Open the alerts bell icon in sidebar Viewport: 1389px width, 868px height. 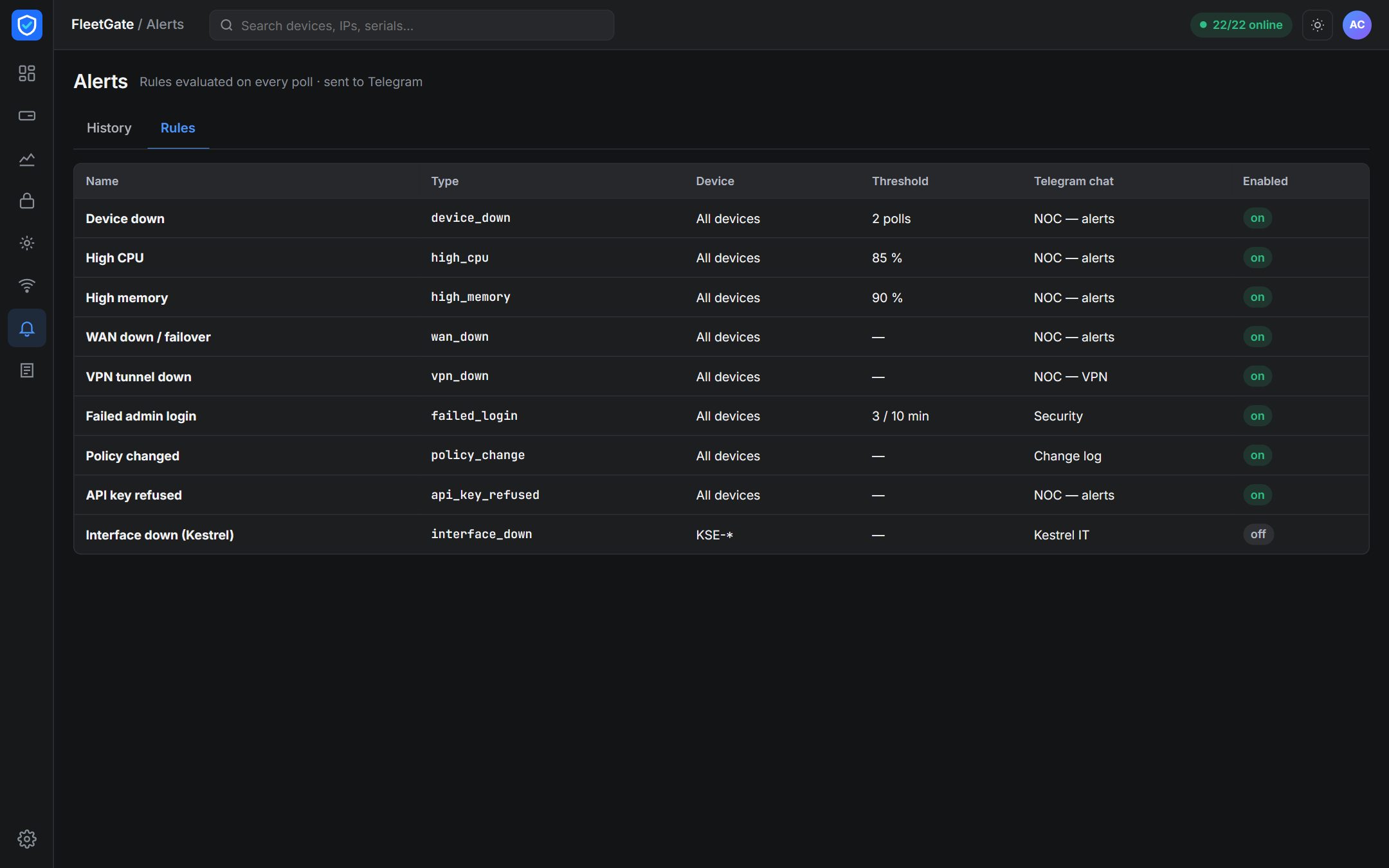coord(27,328)
